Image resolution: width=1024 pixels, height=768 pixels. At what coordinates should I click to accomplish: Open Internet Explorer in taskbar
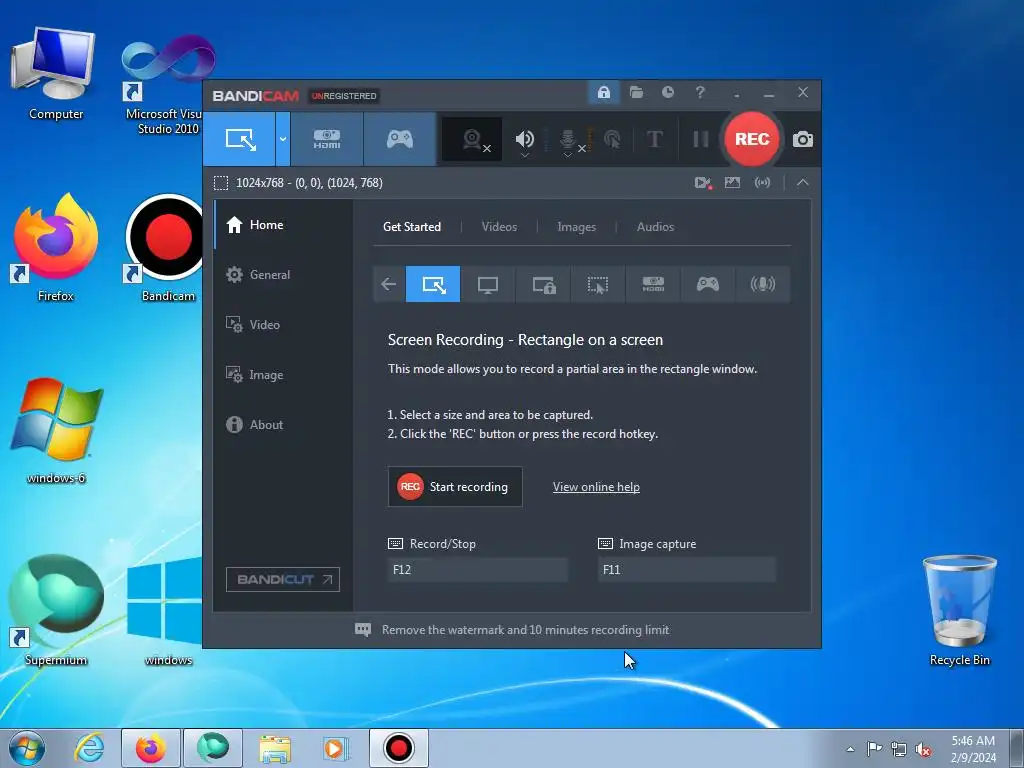(x=89, y=748)
